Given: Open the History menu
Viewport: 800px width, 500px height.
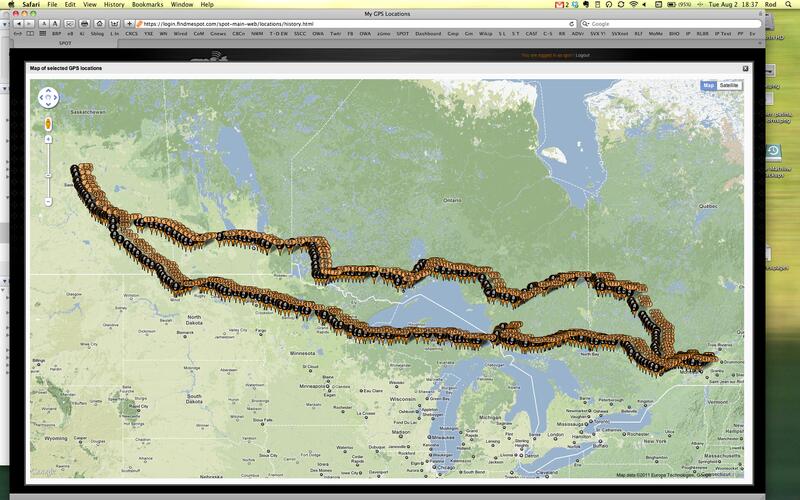Looking at the screenshot, I should coord(112,4).
